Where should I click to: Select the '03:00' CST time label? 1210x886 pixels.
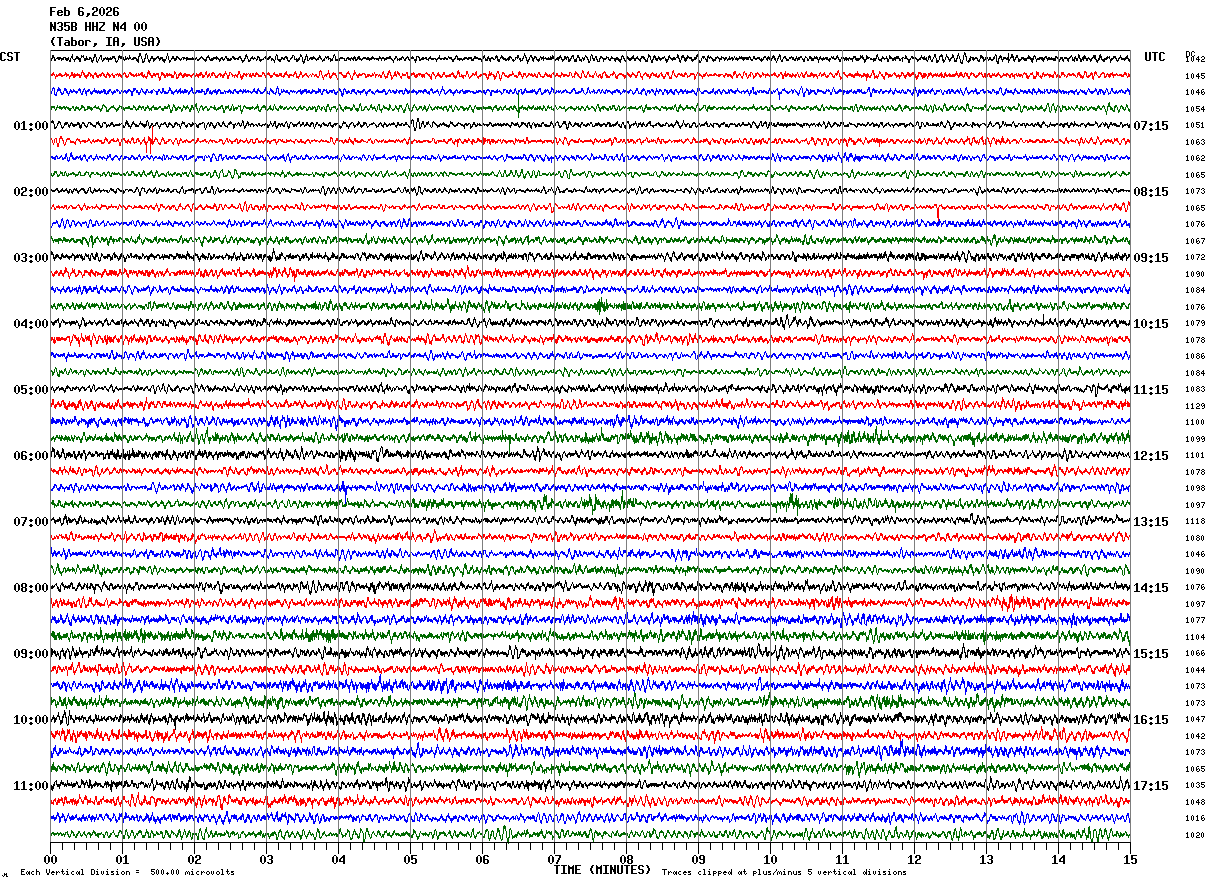pyautogui.click(x=31, y=258)
